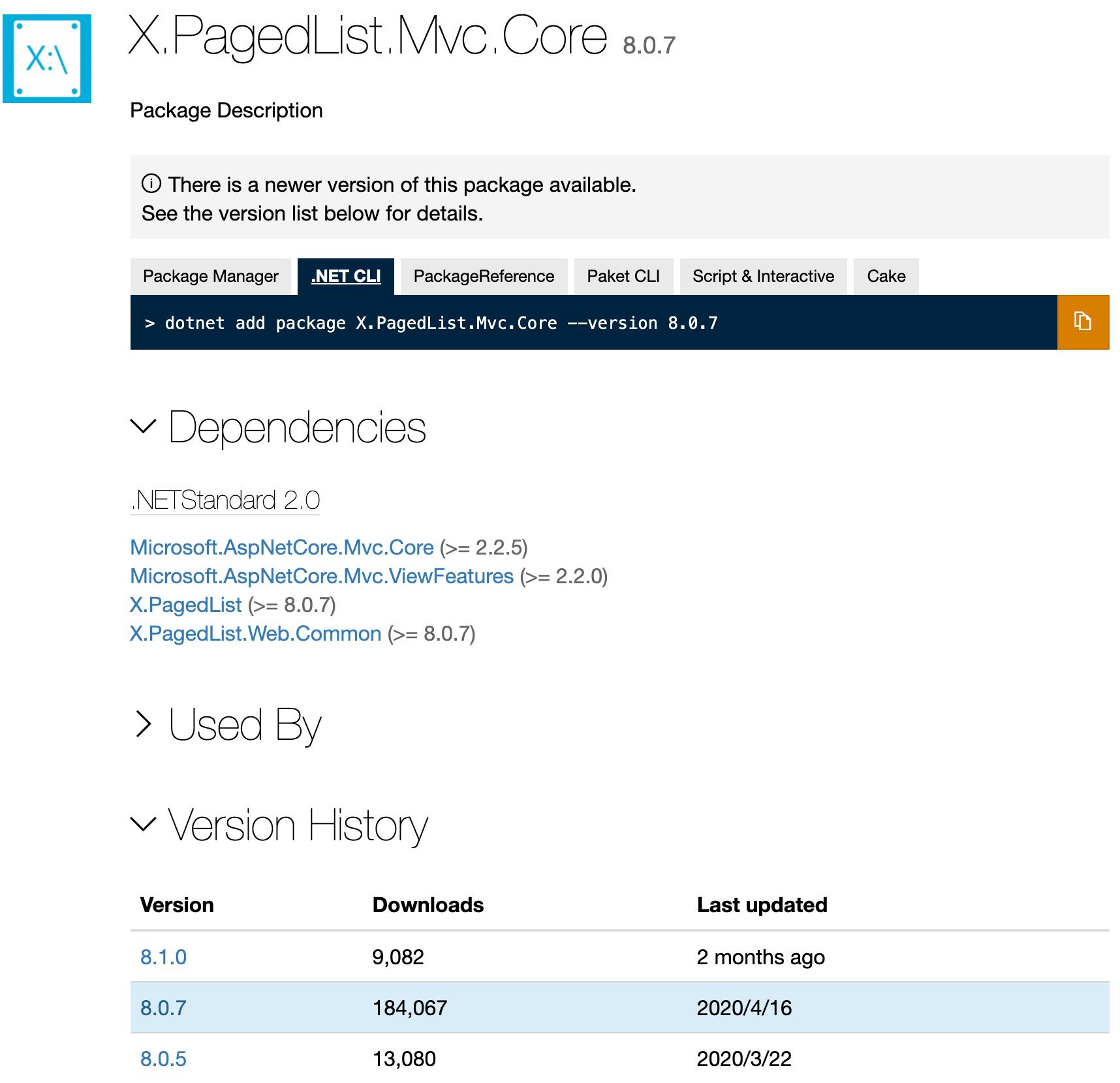Click the info icon in newer version notice
This screenshot has height=1083, width=1120.
[151, 184]
